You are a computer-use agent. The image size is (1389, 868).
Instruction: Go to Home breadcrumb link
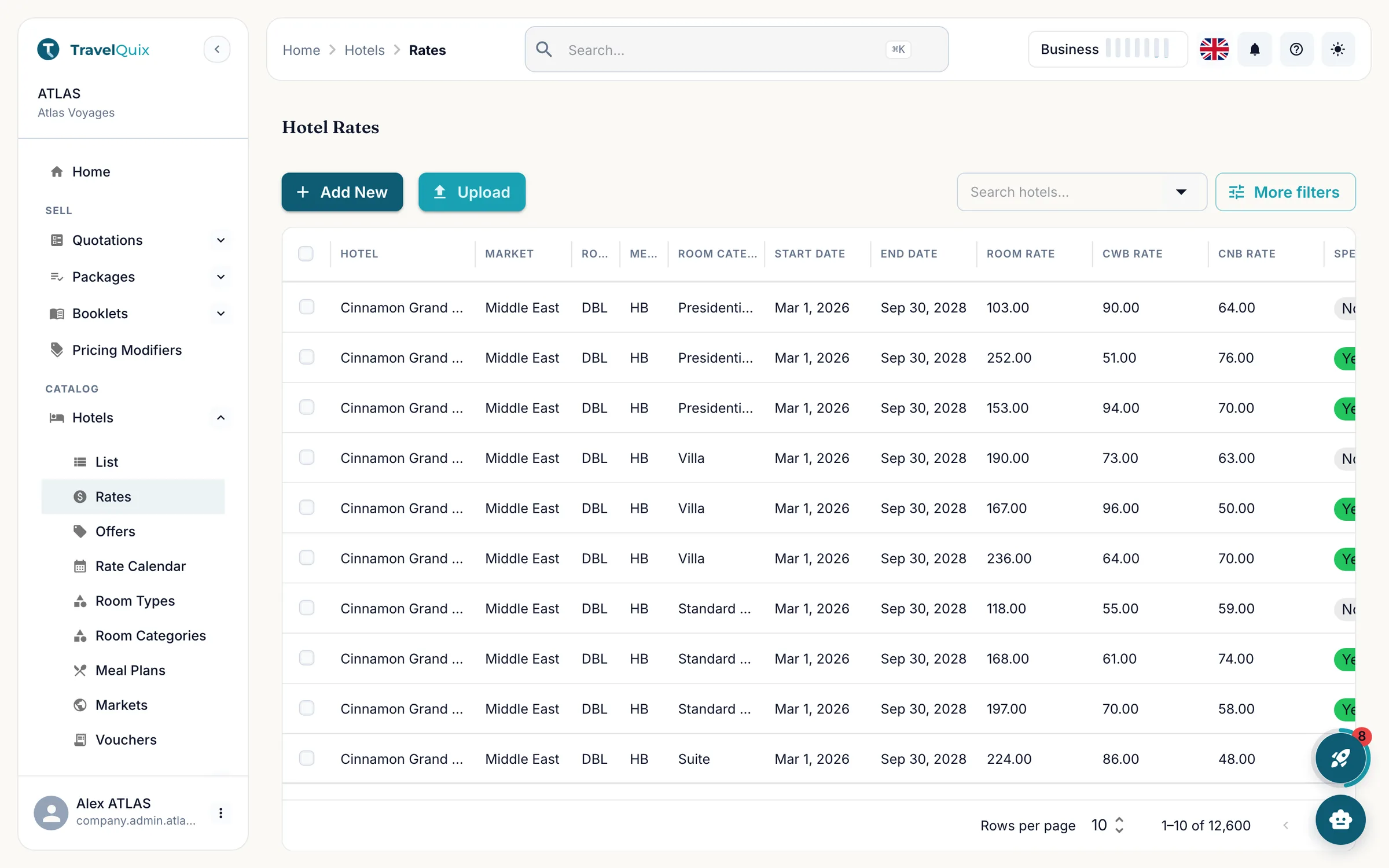(301, 50)
